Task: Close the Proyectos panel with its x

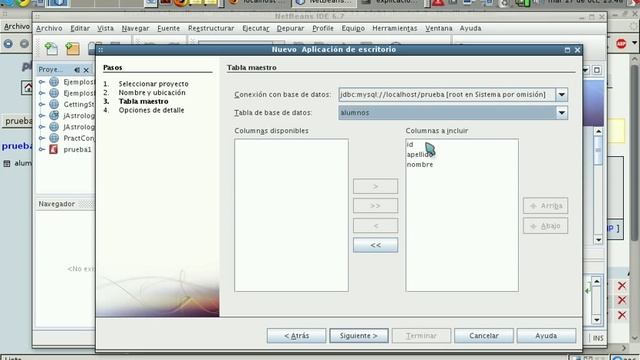Action: point(86,70)
